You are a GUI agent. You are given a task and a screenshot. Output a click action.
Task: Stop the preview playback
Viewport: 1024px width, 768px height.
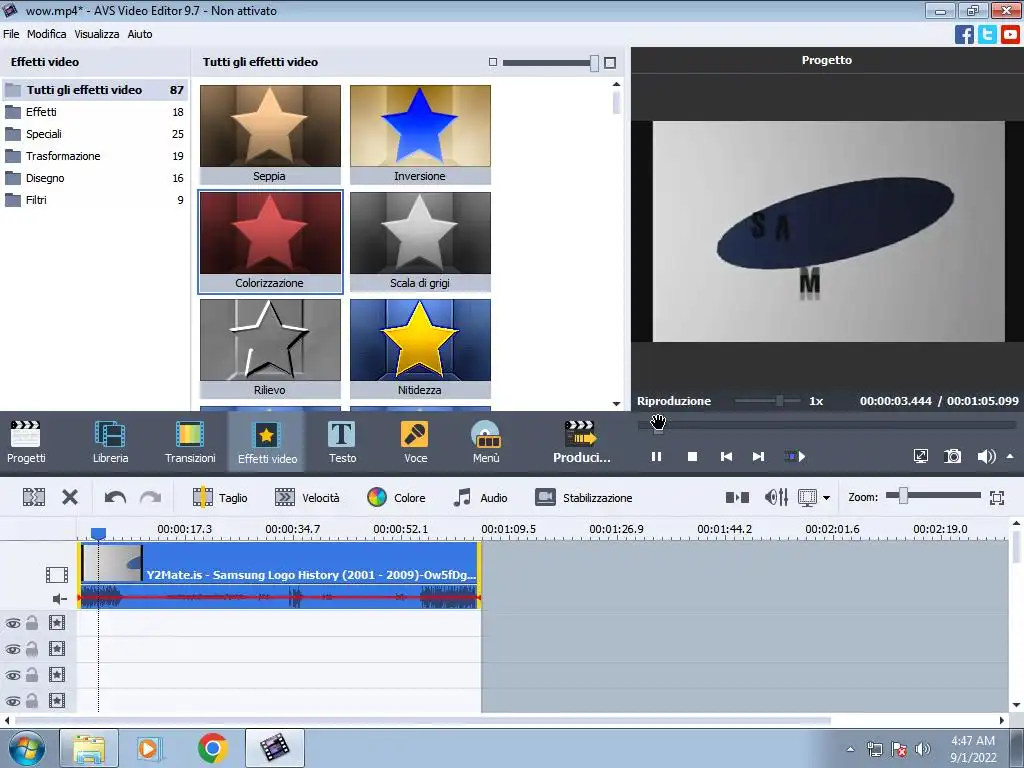(x=692, y=456)
